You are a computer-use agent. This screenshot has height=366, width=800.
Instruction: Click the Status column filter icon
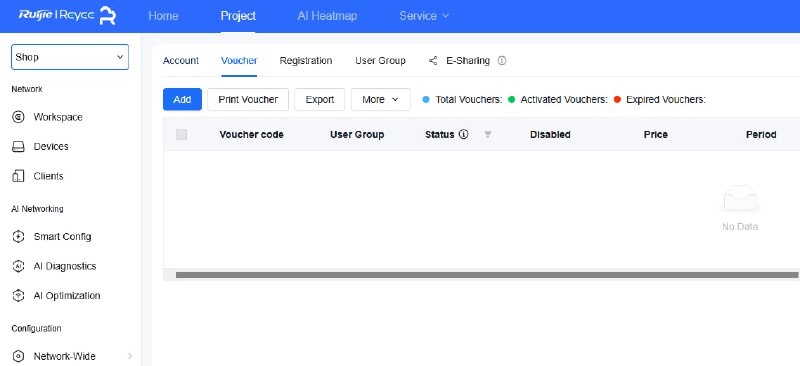tap(488, 135)
